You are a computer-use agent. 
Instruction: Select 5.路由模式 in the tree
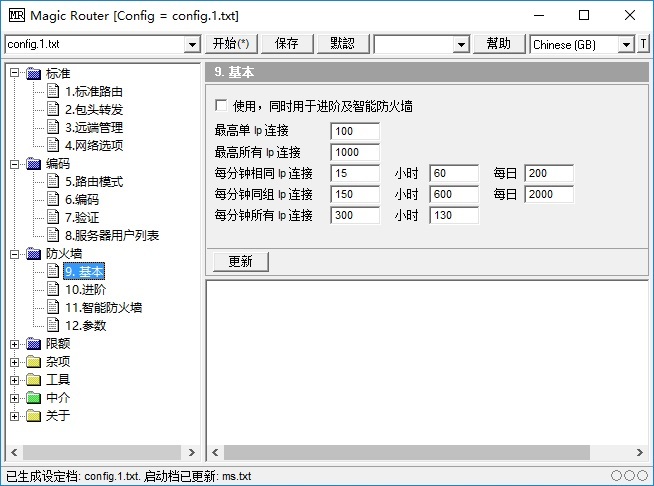pyautogui.click(x=94, y=181)
